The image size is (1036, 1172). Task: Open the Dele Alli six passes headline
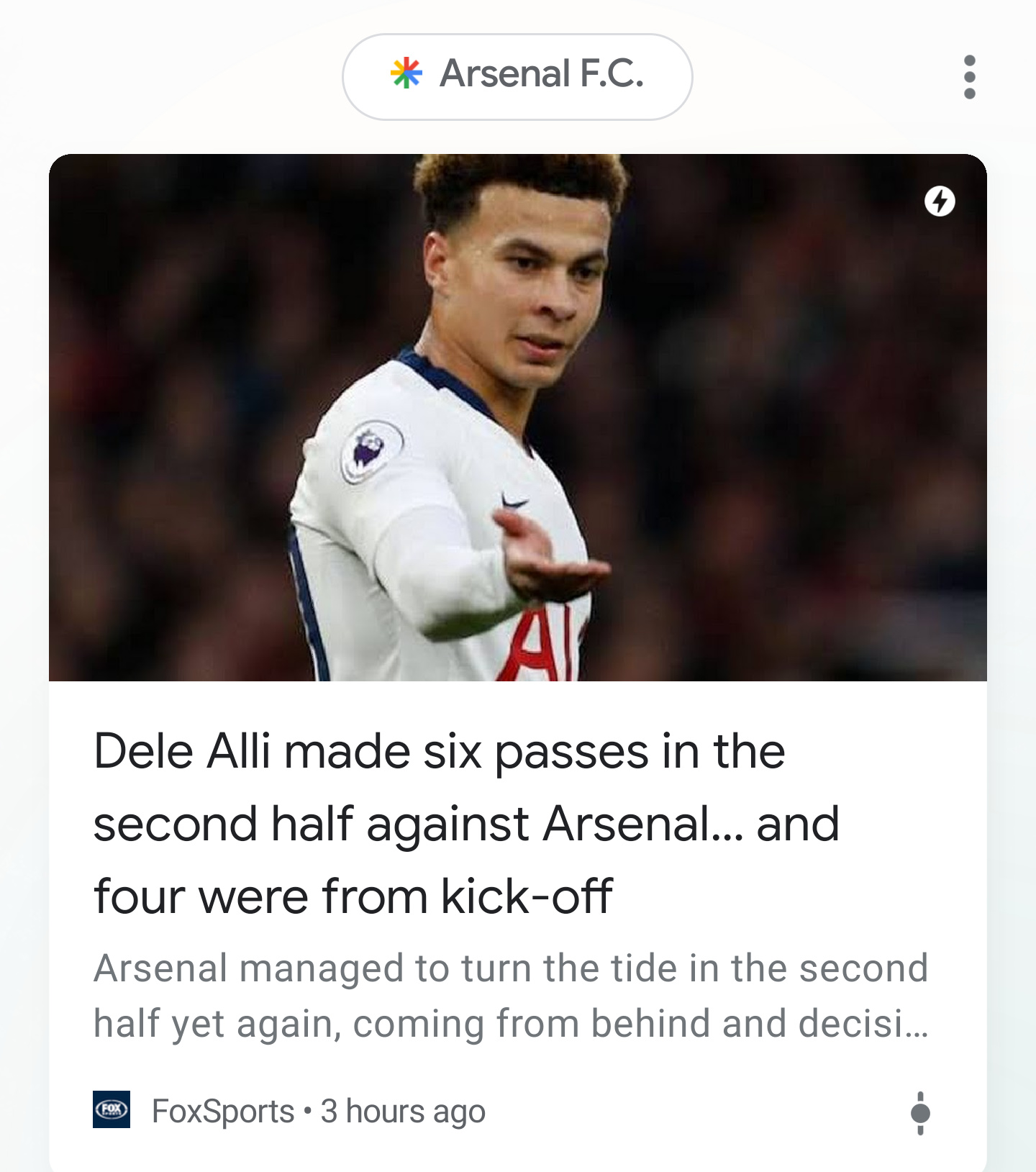[468, 824]
